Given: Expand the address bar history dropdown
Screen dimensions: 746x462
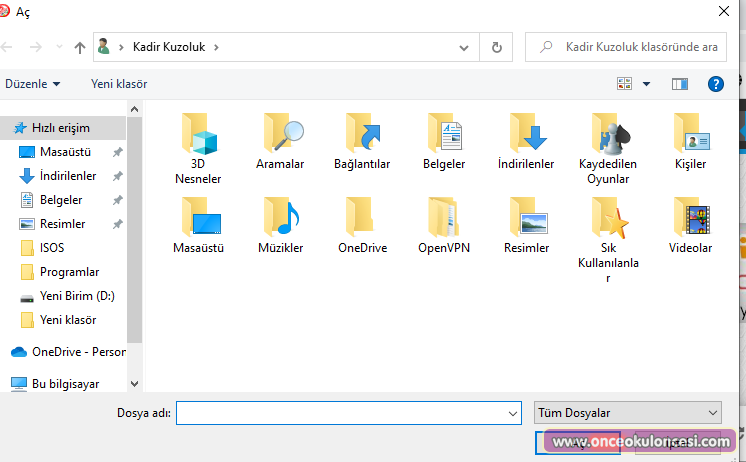Looking at the screenshot, I should coord(464,46).
